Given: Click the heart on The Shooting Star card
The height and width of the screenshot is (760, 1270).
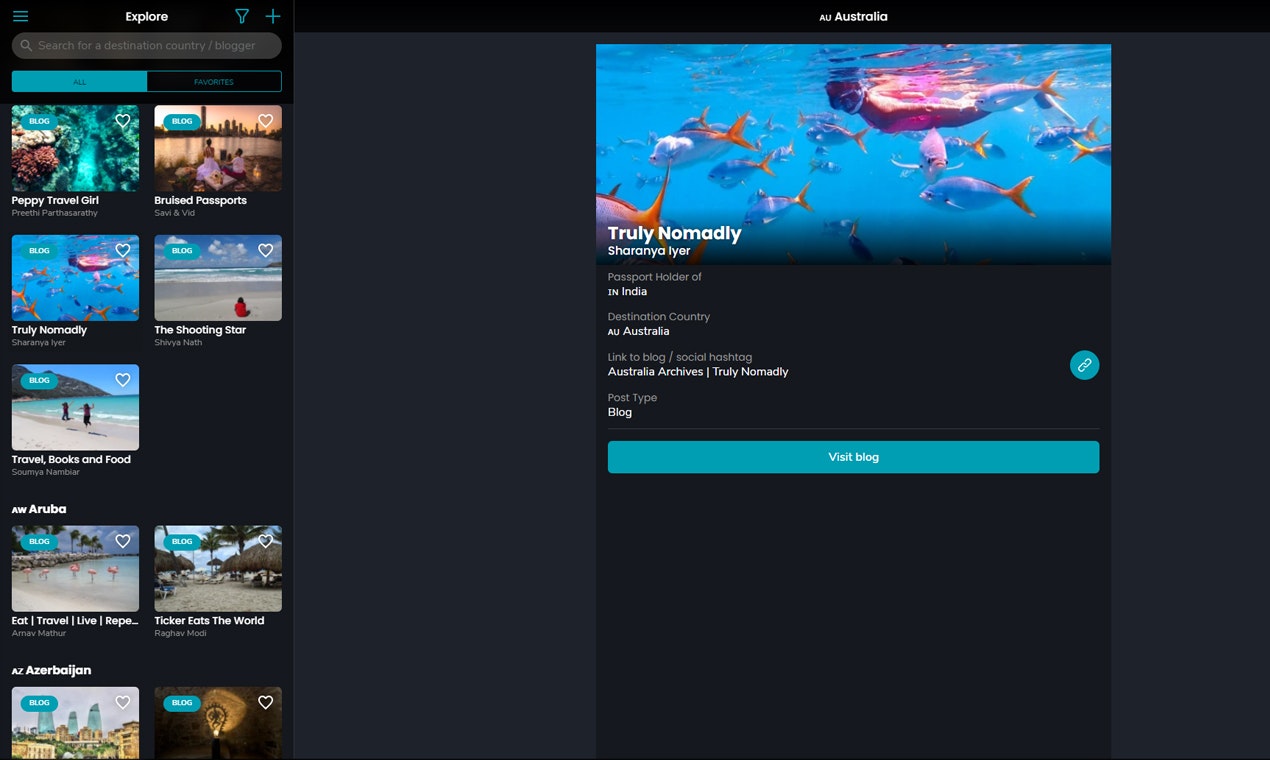Looking at the screenshot, I should (x=265, y=250).
